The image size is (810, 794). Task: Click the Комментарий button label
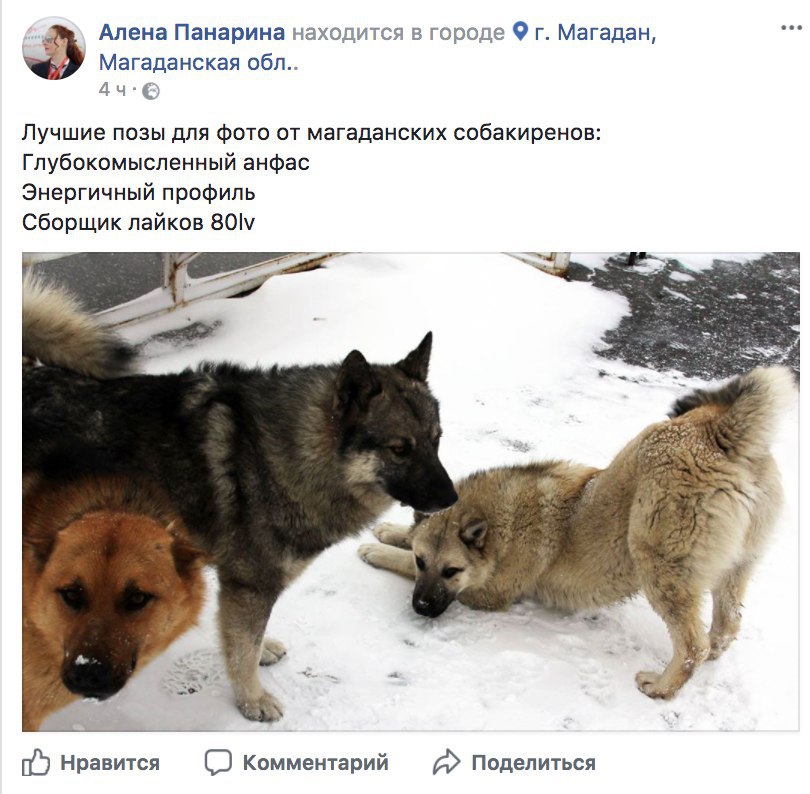316,763
